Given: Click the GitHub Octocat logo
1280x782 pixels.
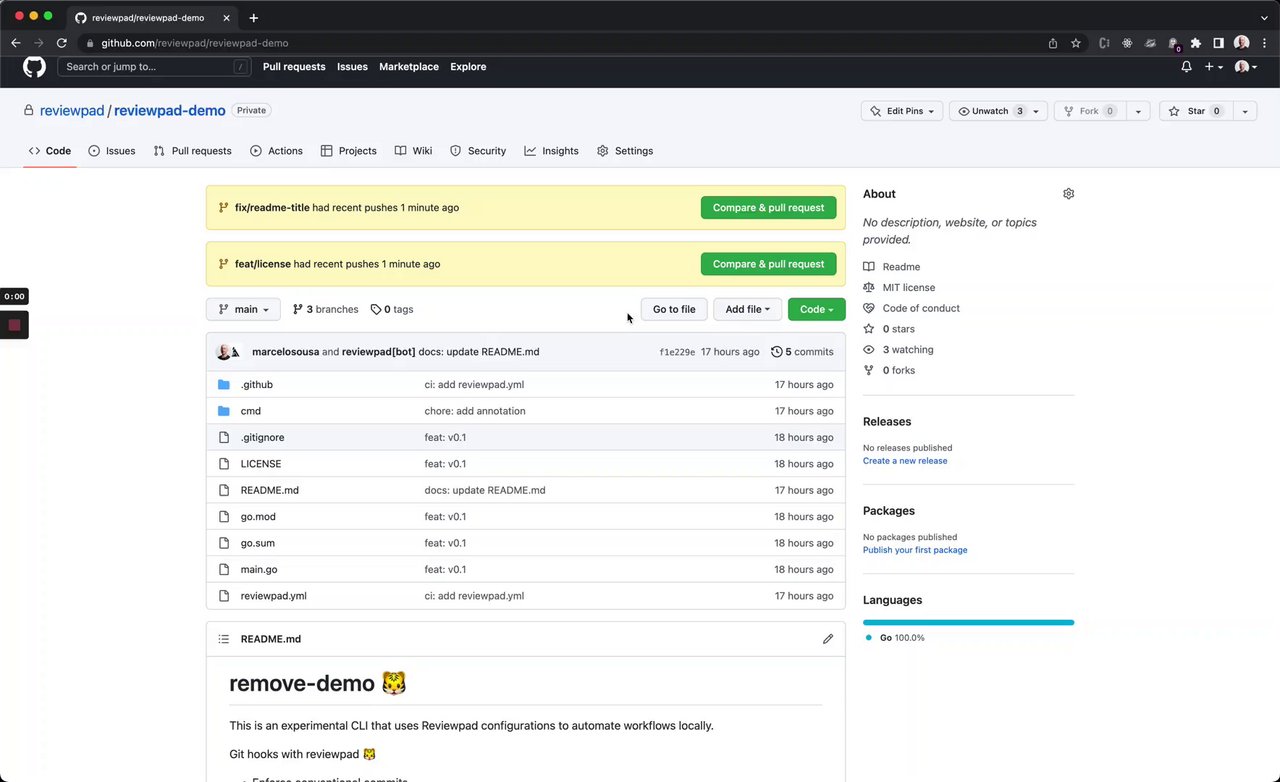Looking at the screenshot, I should click(34, 67).
